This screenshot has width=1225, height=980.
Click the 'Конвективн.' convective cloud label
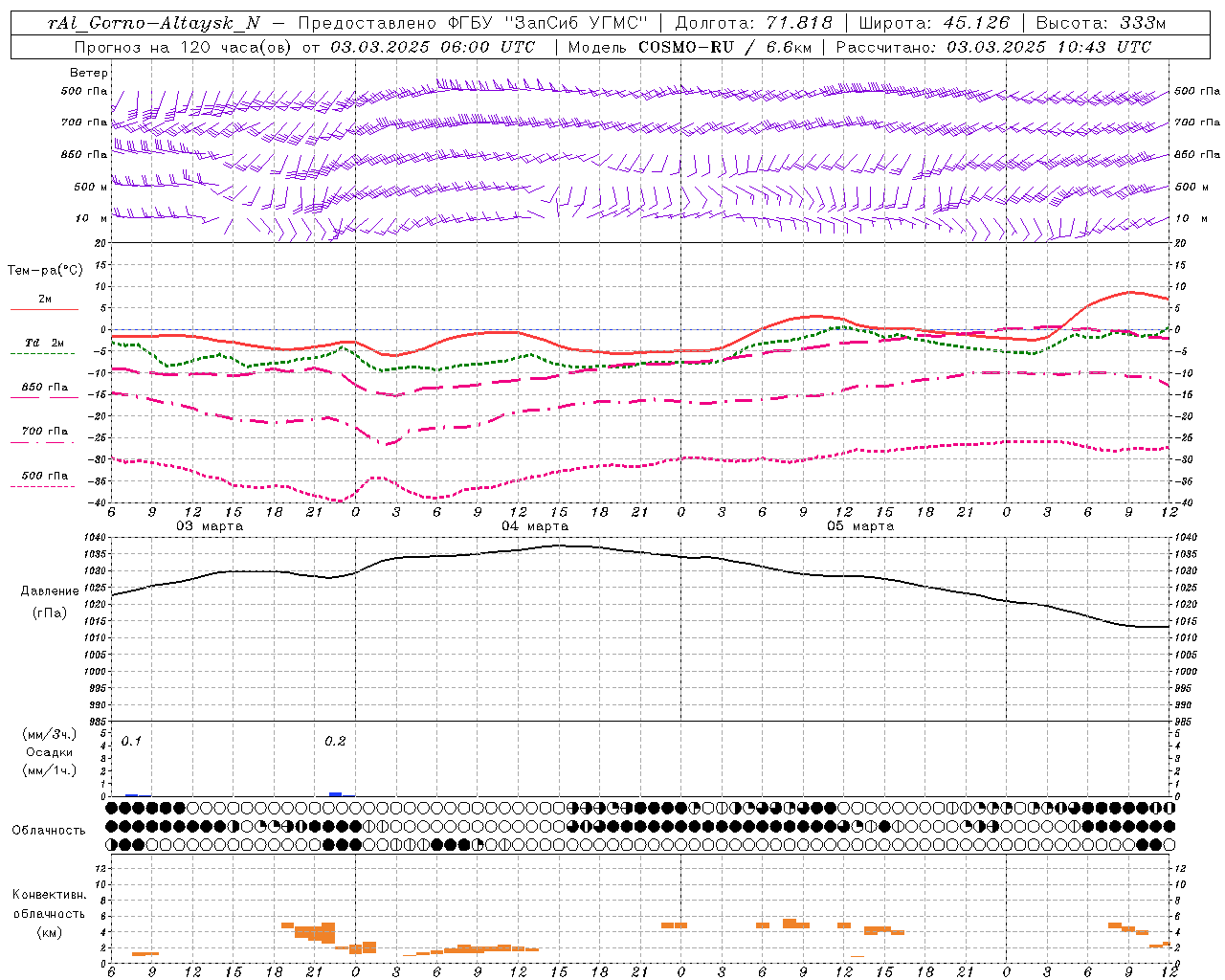point(49,895)
